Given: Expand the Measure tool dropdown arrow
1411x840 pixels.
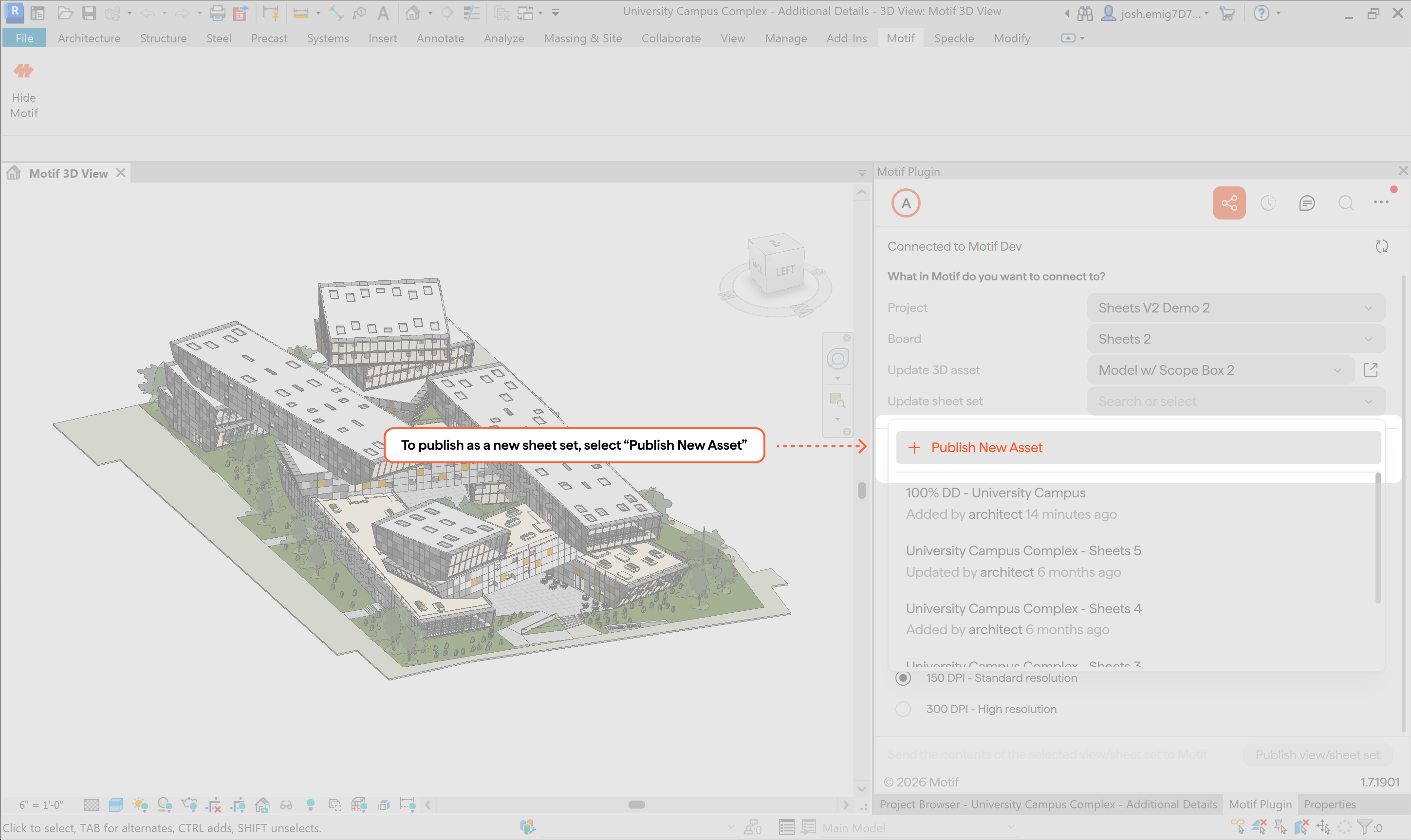Looking at the screenshot, I should pos(317,13).
